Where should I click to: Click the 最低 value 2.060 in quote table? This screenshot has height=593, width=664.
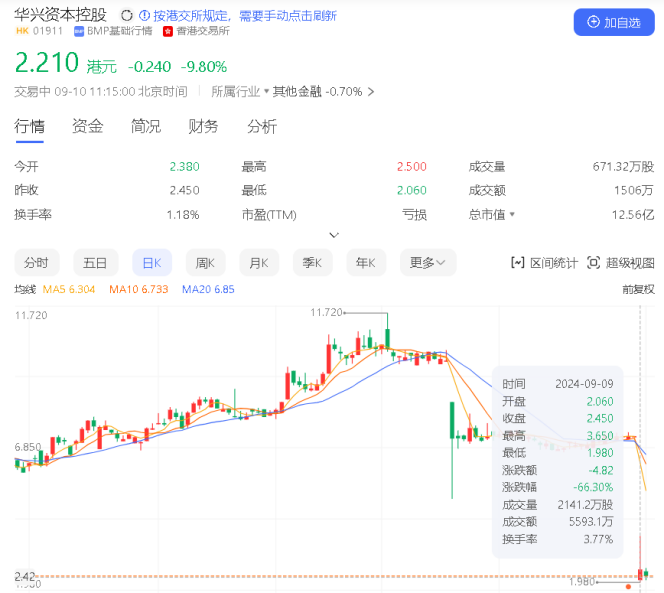pyautogui.click(x=411, y=191)
